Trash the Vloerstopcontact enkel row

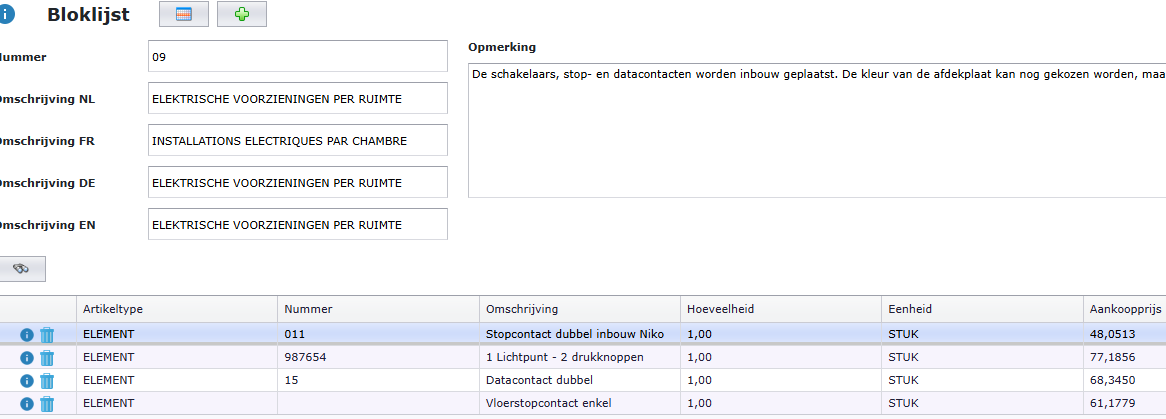(x=47, y=404)
